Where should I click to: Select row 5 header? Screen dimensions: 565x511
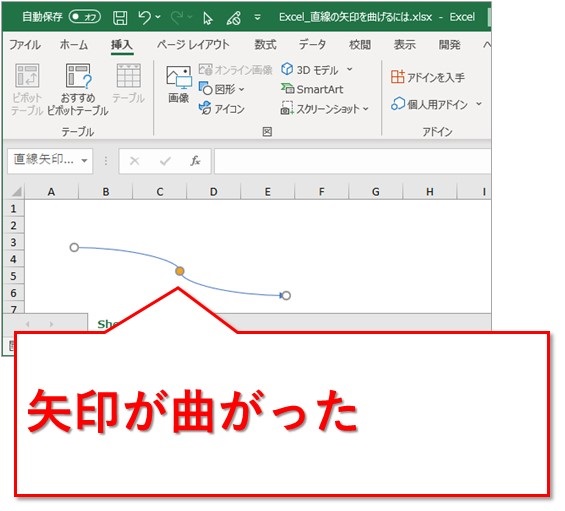(x=14, y=276)
